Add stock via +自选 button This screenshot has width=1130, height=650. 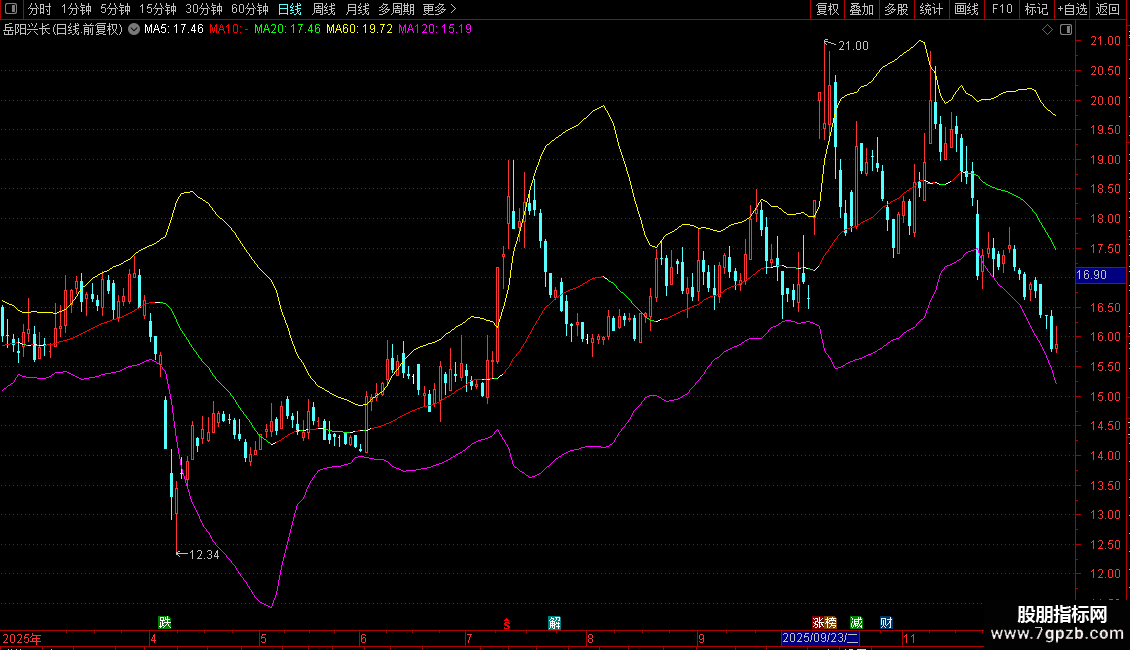[1072, 9]
